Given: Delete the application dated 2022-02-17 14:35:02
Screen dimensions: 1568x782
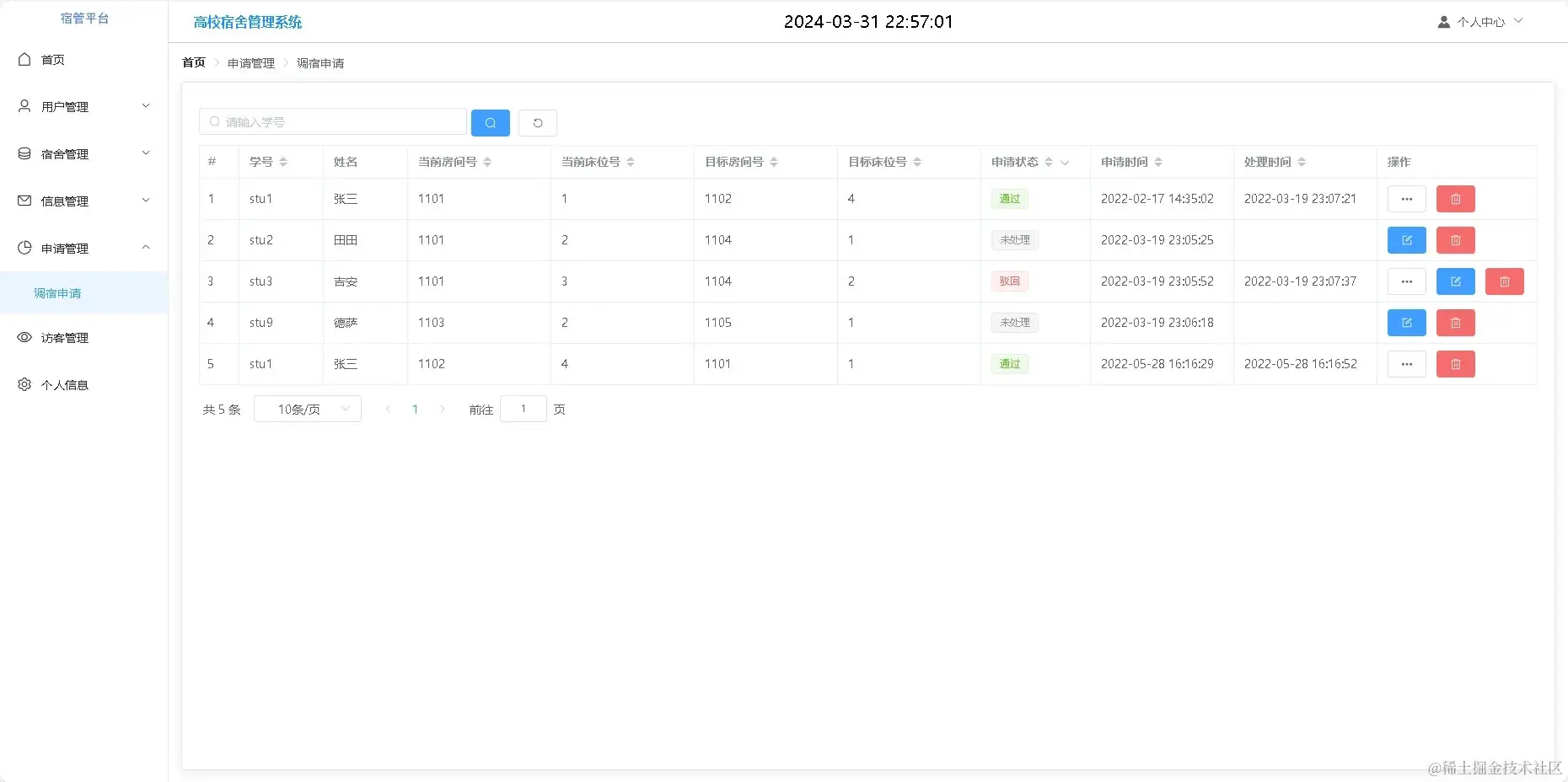Looking at the screenshot, I should pos(1455,199).
